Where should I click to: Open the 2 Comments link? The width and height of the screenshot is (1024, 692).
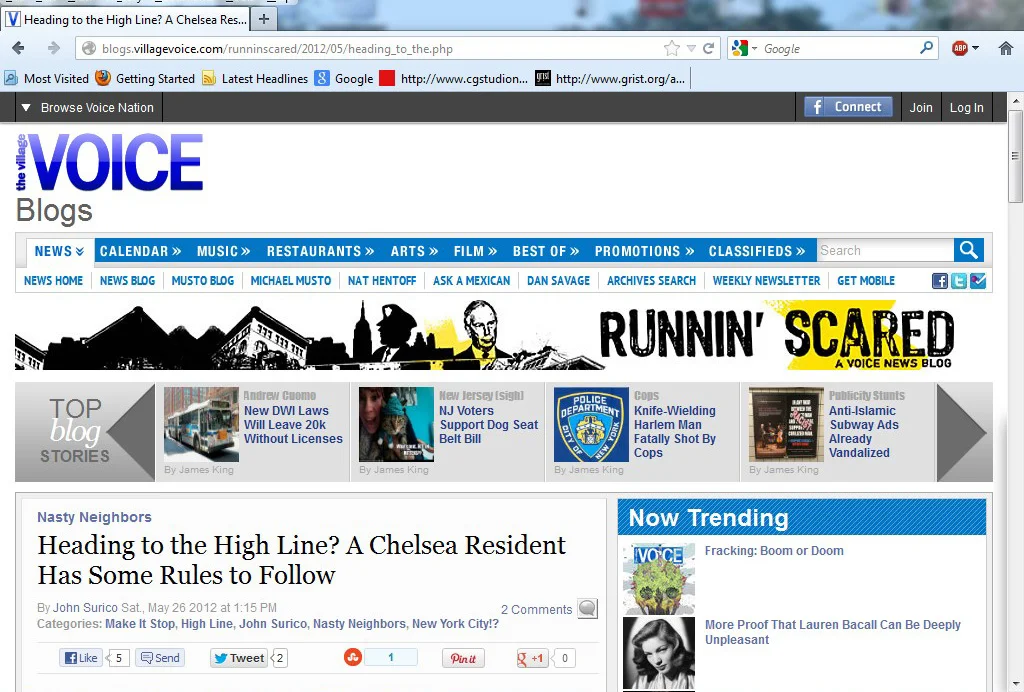click(536, 609)
